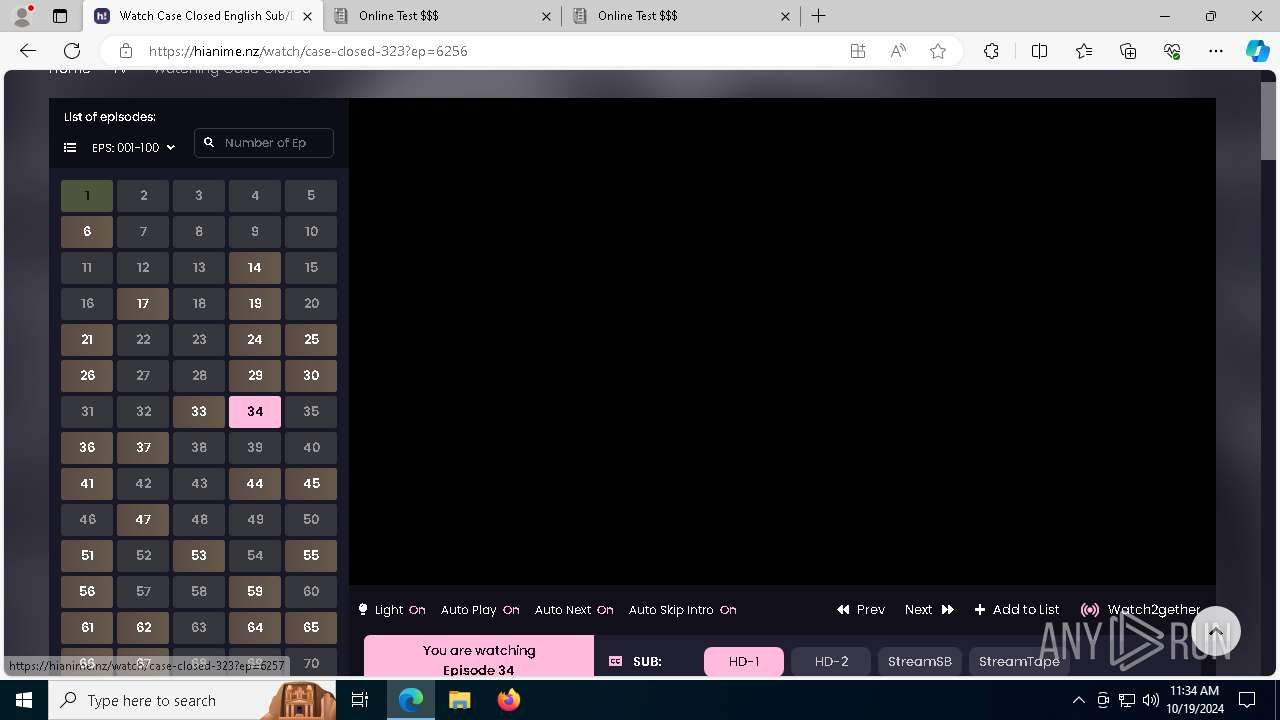Add to List the current anime
The width and height of the screenshot is (1280, 720).
[1017, 609]
